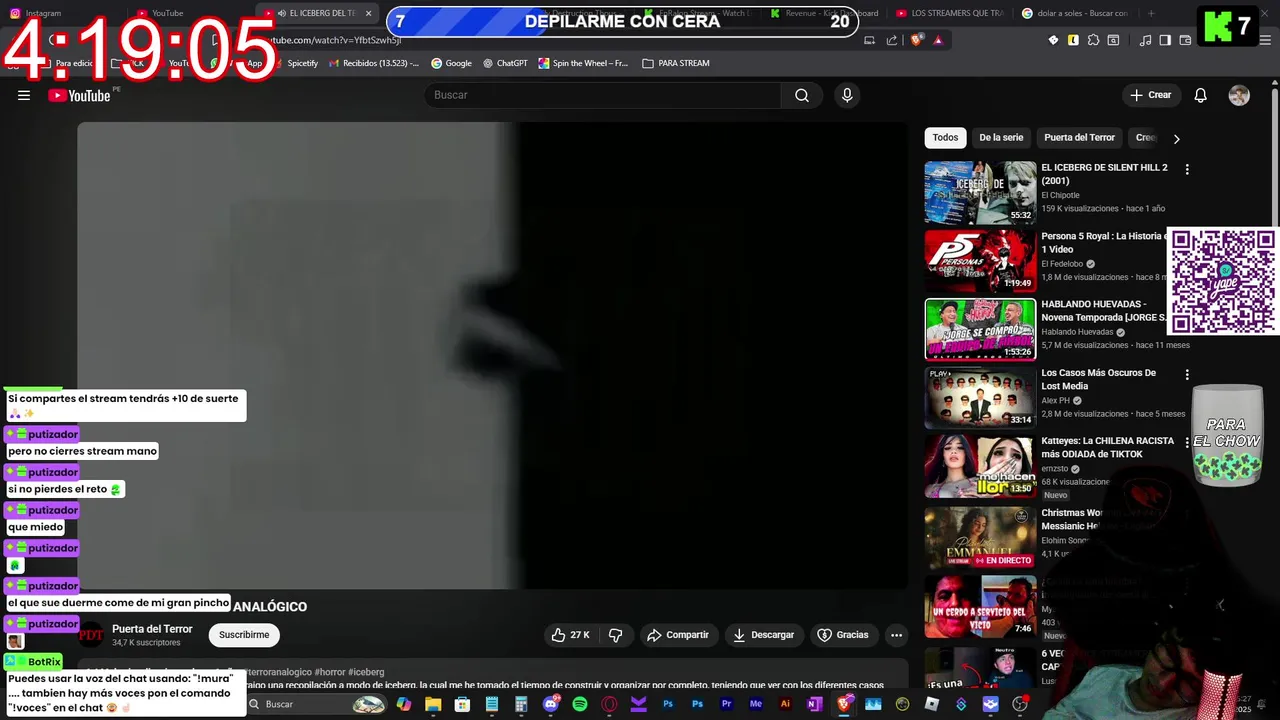Open EL ICEBERG DE SILENT HILL 2 thumbnail
1280x720 pixels.
click(x=980, y=193)
